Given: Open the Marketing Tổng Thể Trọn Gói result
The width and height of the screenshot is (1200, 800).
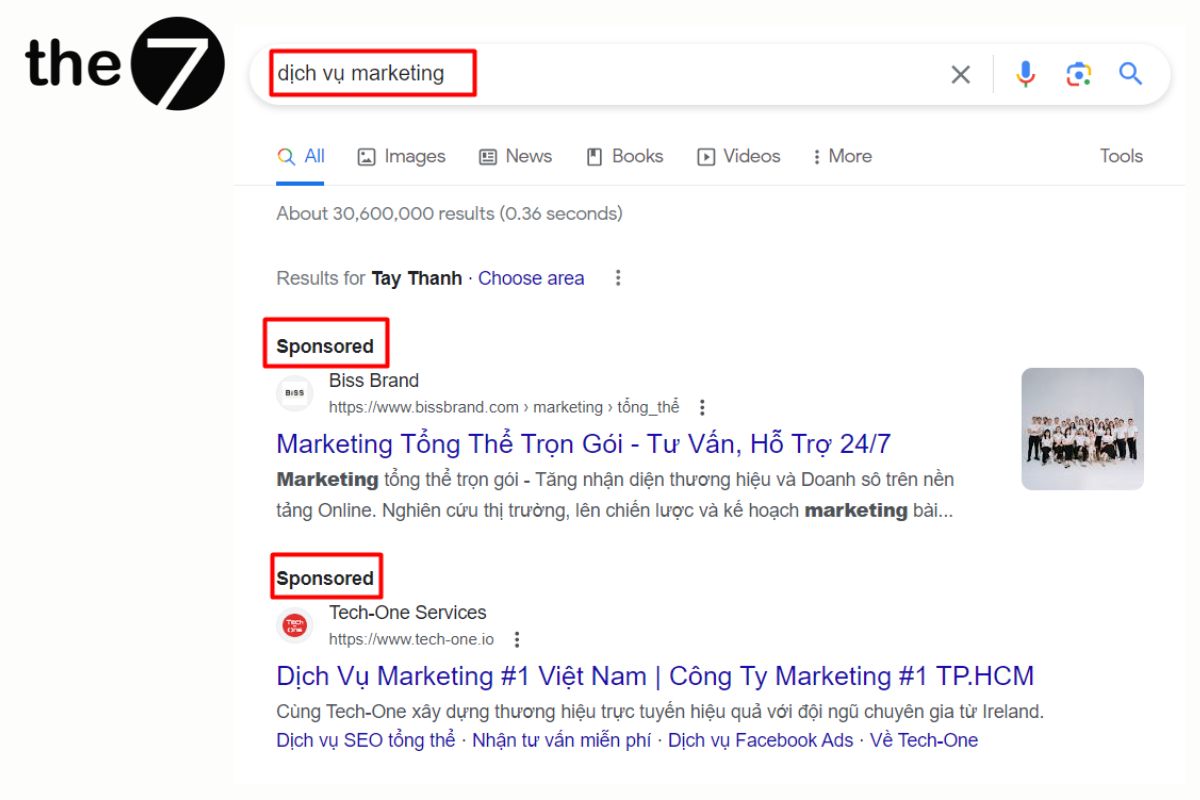Looking at the screenshot, I should click(584, 443).
